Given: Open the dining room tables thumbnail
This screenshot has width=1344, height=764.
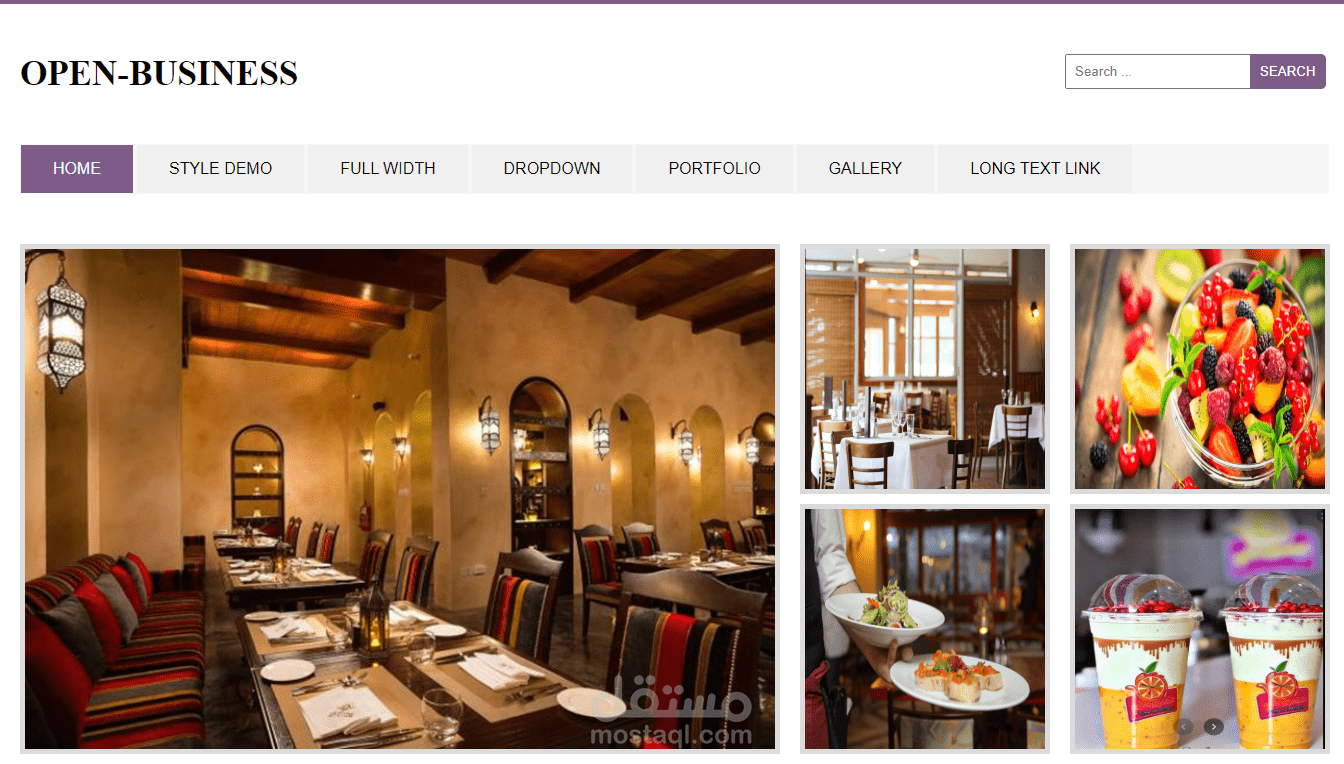Looking at the screenshot, I should click(925, 369).
